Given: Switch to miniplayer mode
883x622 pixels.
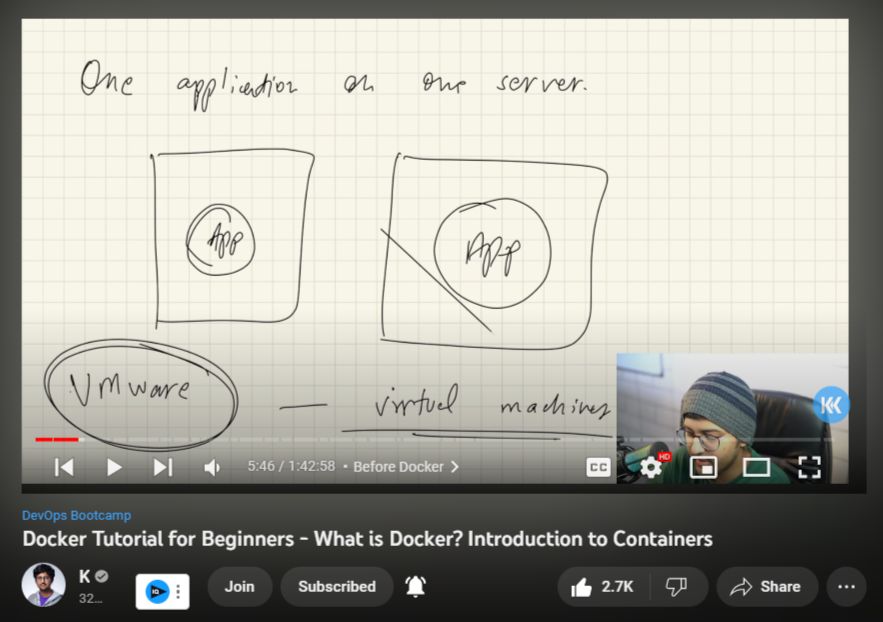Looking at the screenshot, I should 704,467.
